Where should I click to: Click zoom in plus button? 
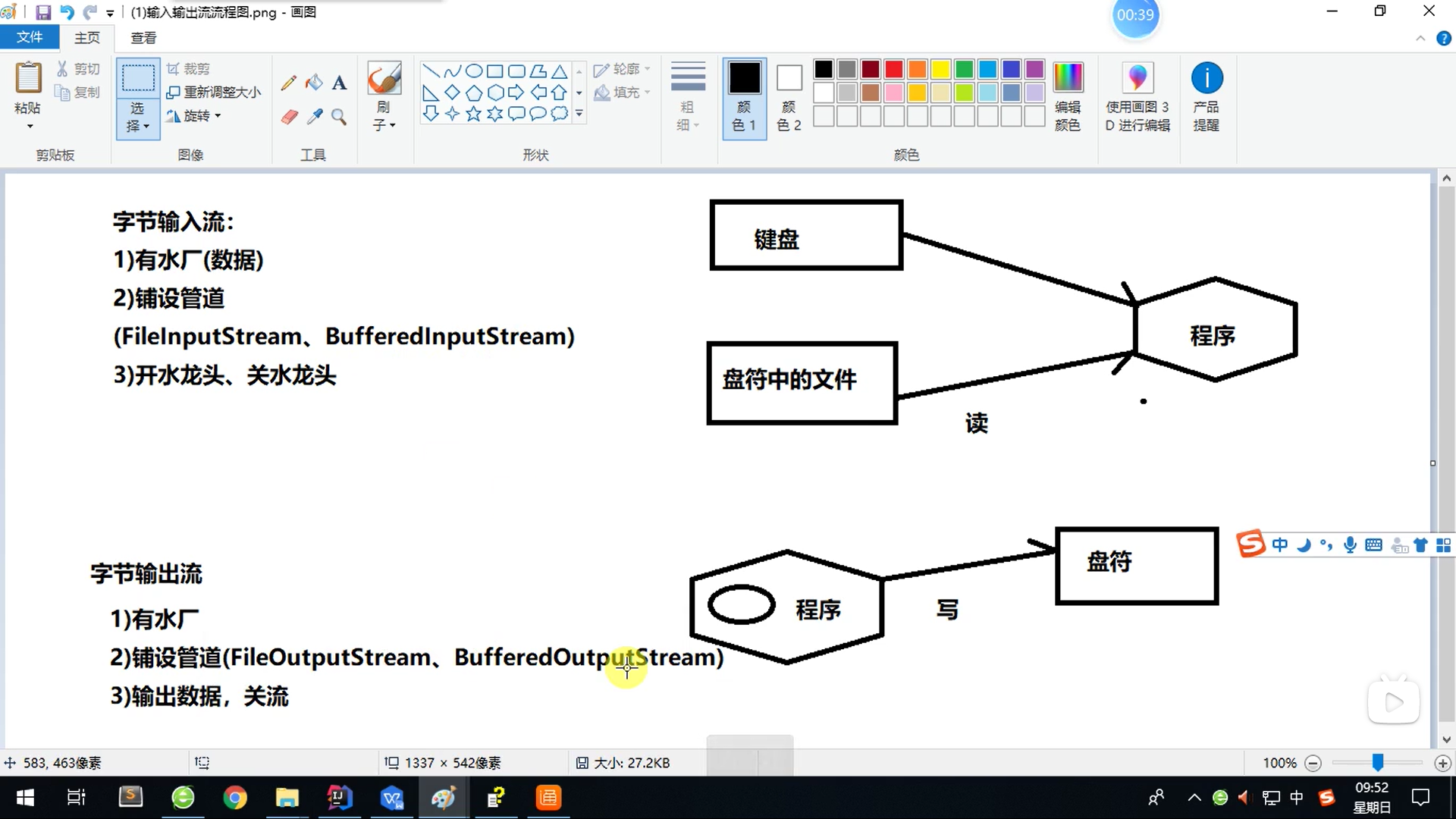(1442, 764)
